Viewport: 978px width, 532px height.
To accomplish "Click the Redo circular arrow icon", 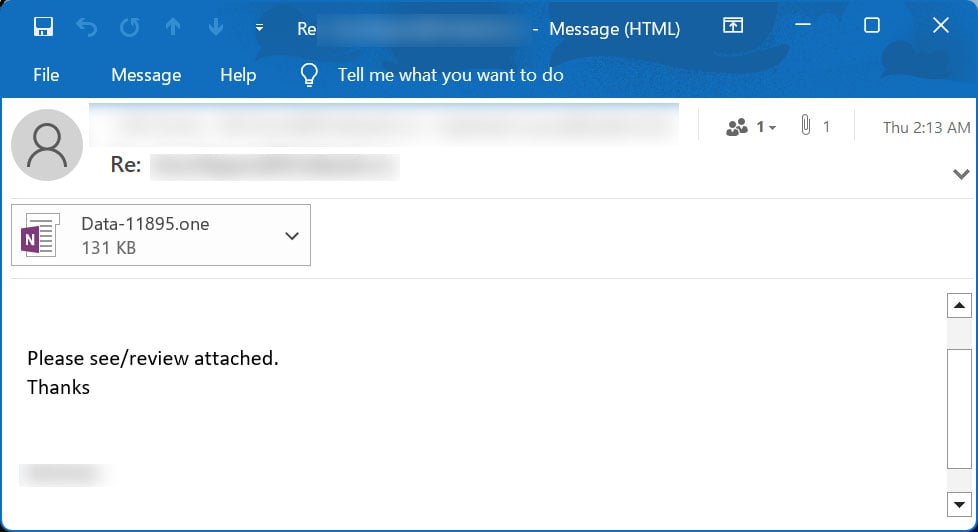I will tap(130, 27).
